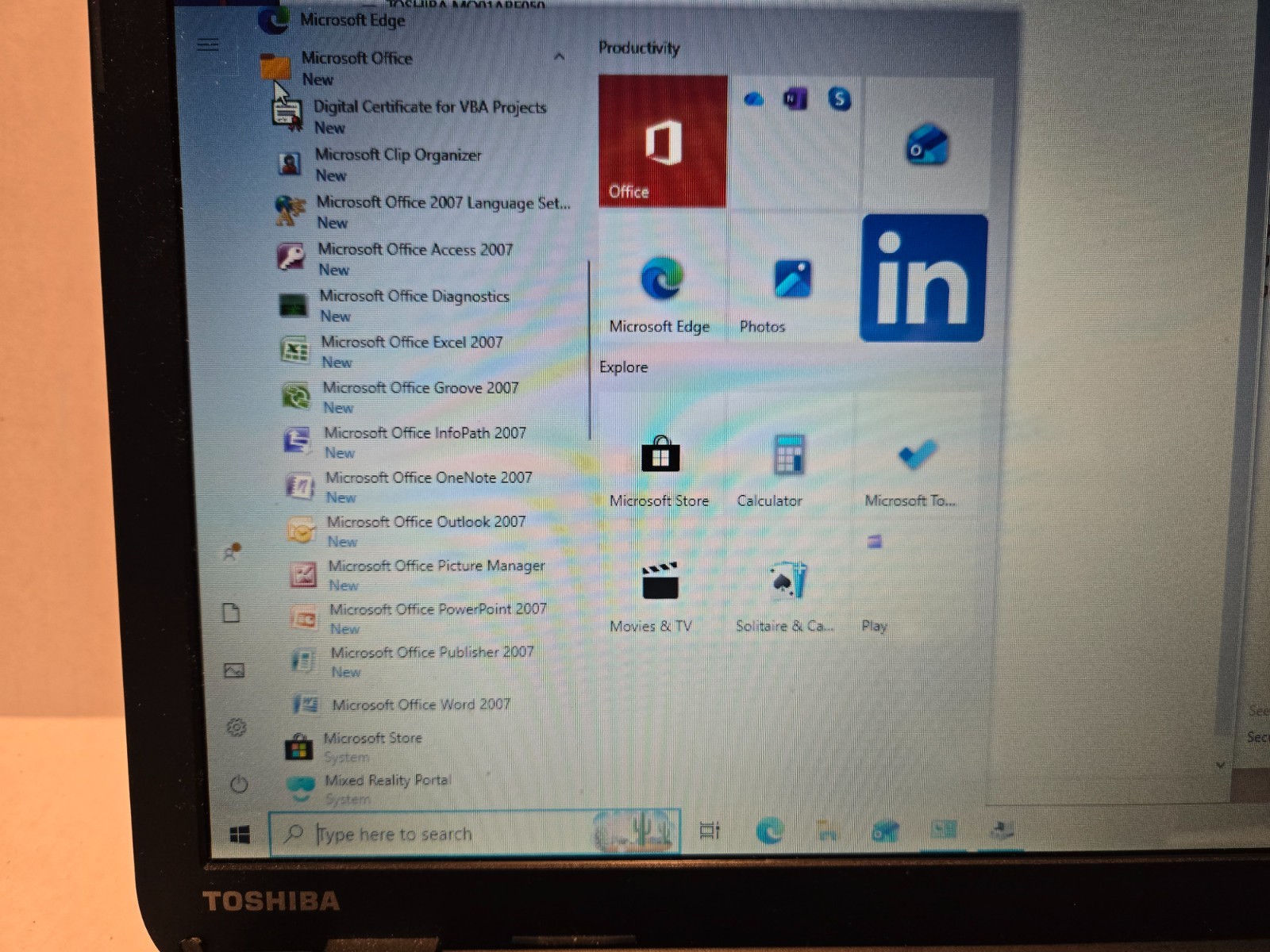Click the 'Type here to search' box
The height and width of the screenshot is (952, 1270).
475,833
